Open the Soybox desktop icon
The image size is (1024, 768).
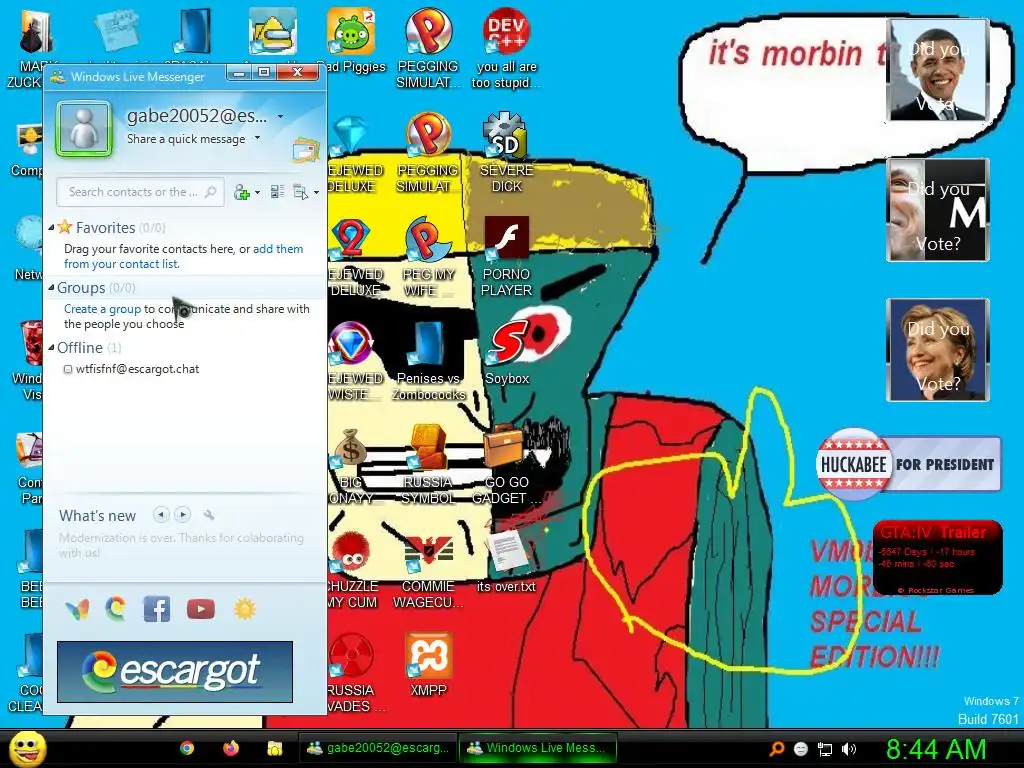(x=507, y=353)
